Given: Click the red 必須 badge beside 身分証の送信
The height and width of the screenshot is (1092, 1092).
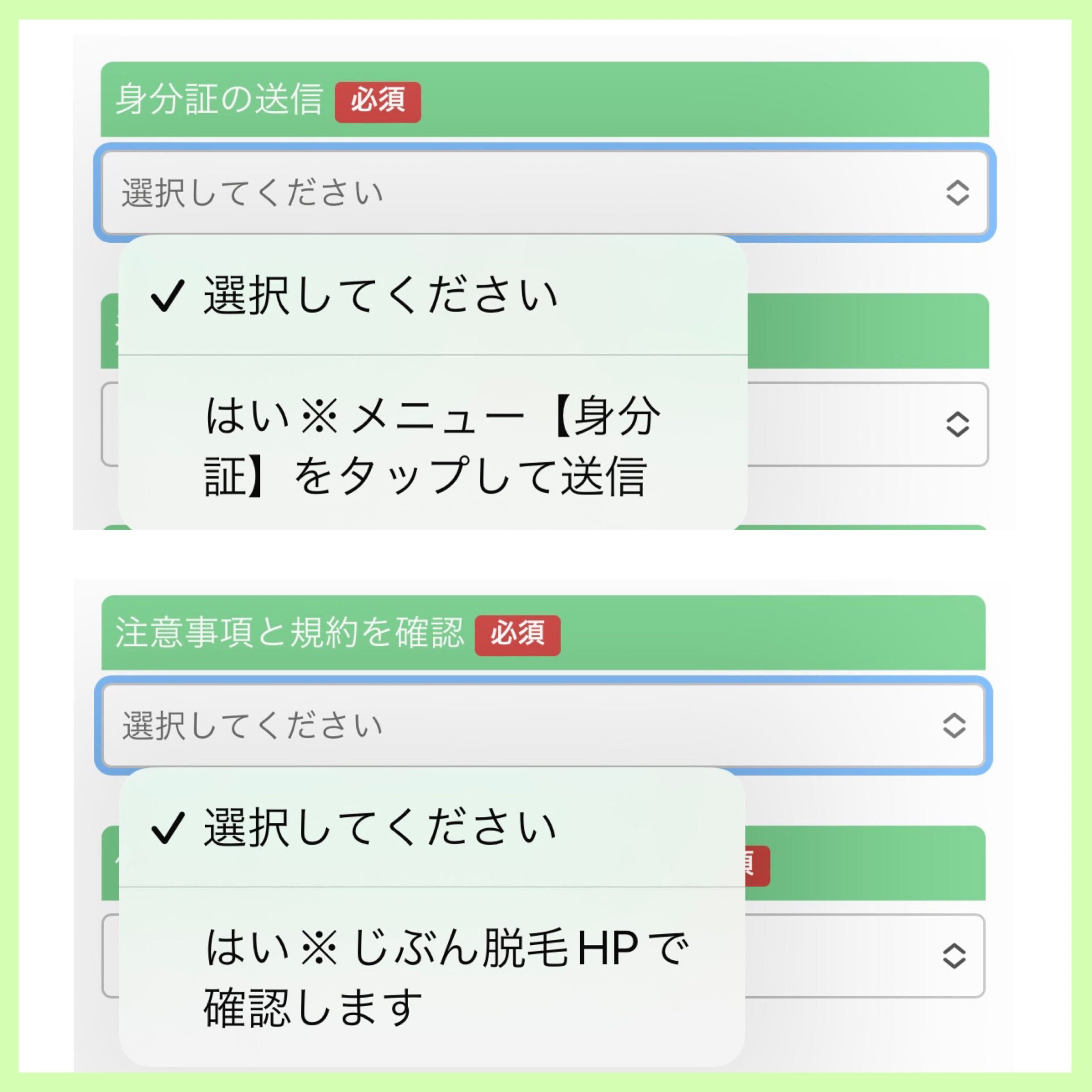Looking at the screenshot, I should pyautogui.click(x=378, y=102).
